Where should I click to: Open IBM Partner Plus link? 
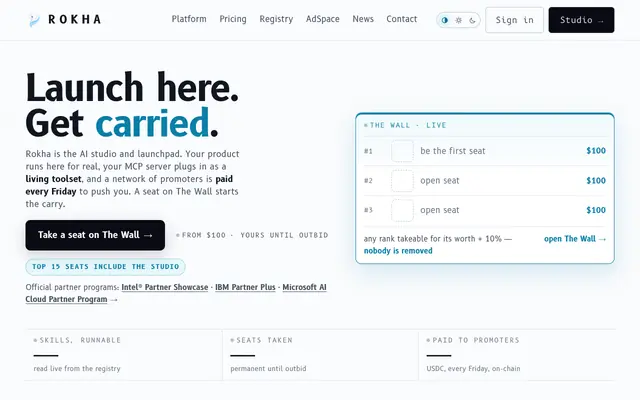pyautogui.click(x=245, y=287)
